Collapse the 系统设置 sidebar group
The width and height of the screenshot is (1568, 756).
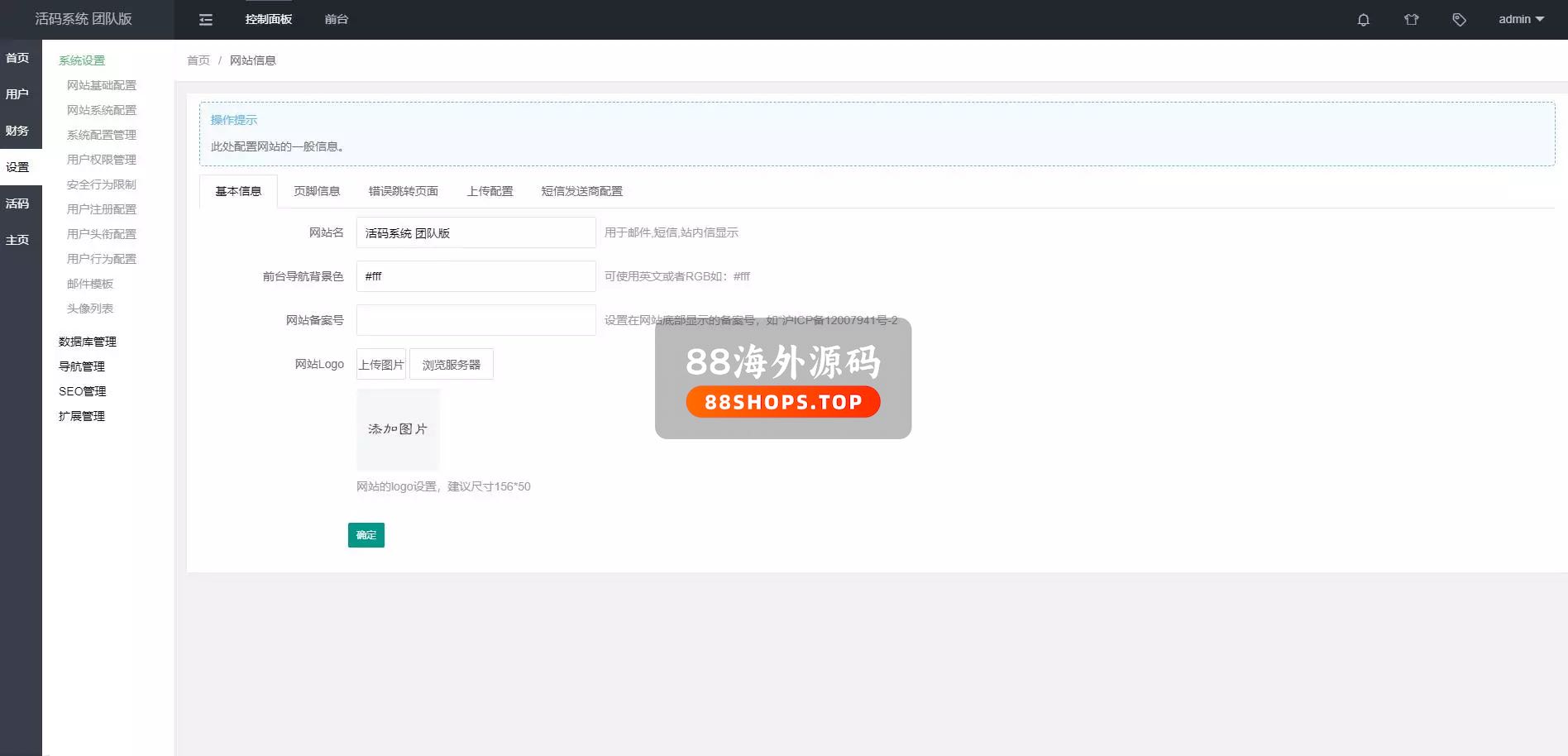pyautogui.click(x=82, y=60)
